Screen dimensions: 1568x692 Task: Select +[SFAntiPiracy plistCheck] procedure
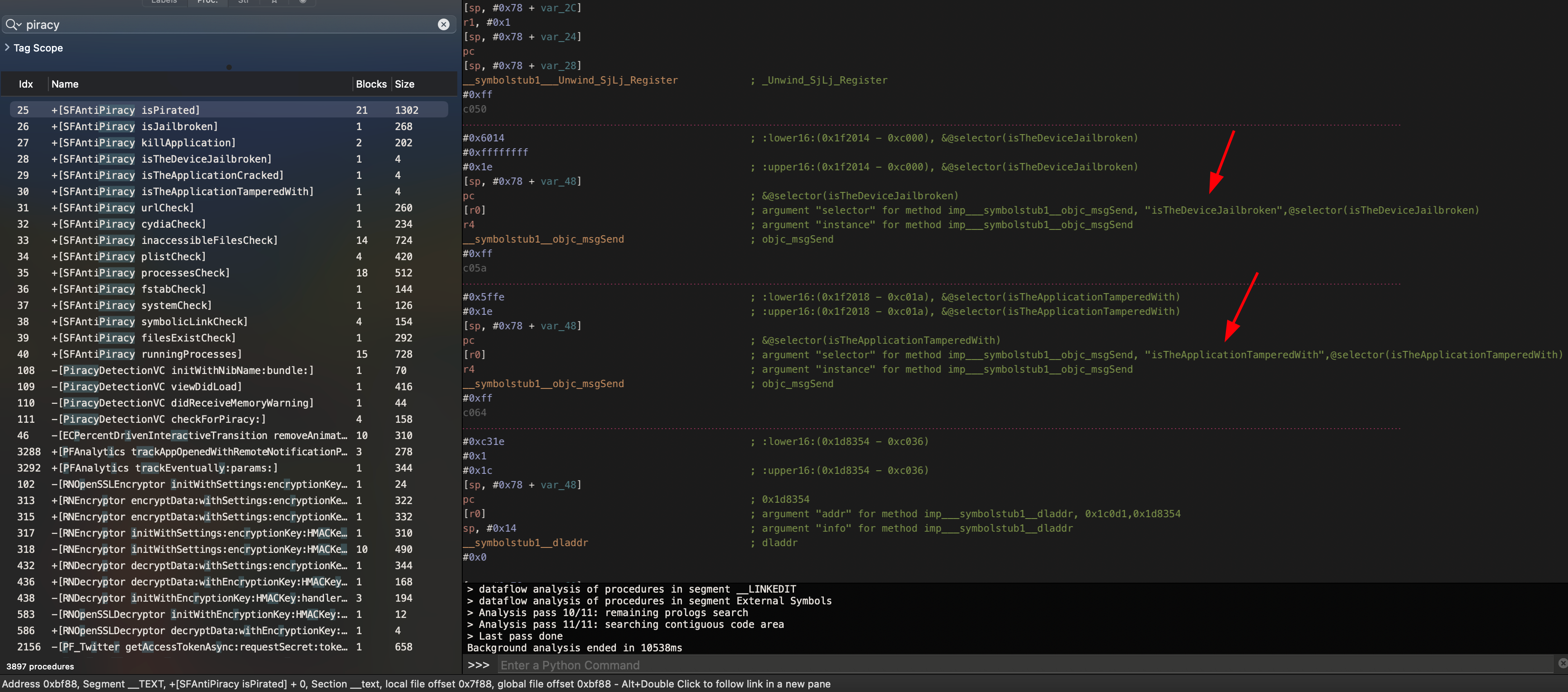229,256
